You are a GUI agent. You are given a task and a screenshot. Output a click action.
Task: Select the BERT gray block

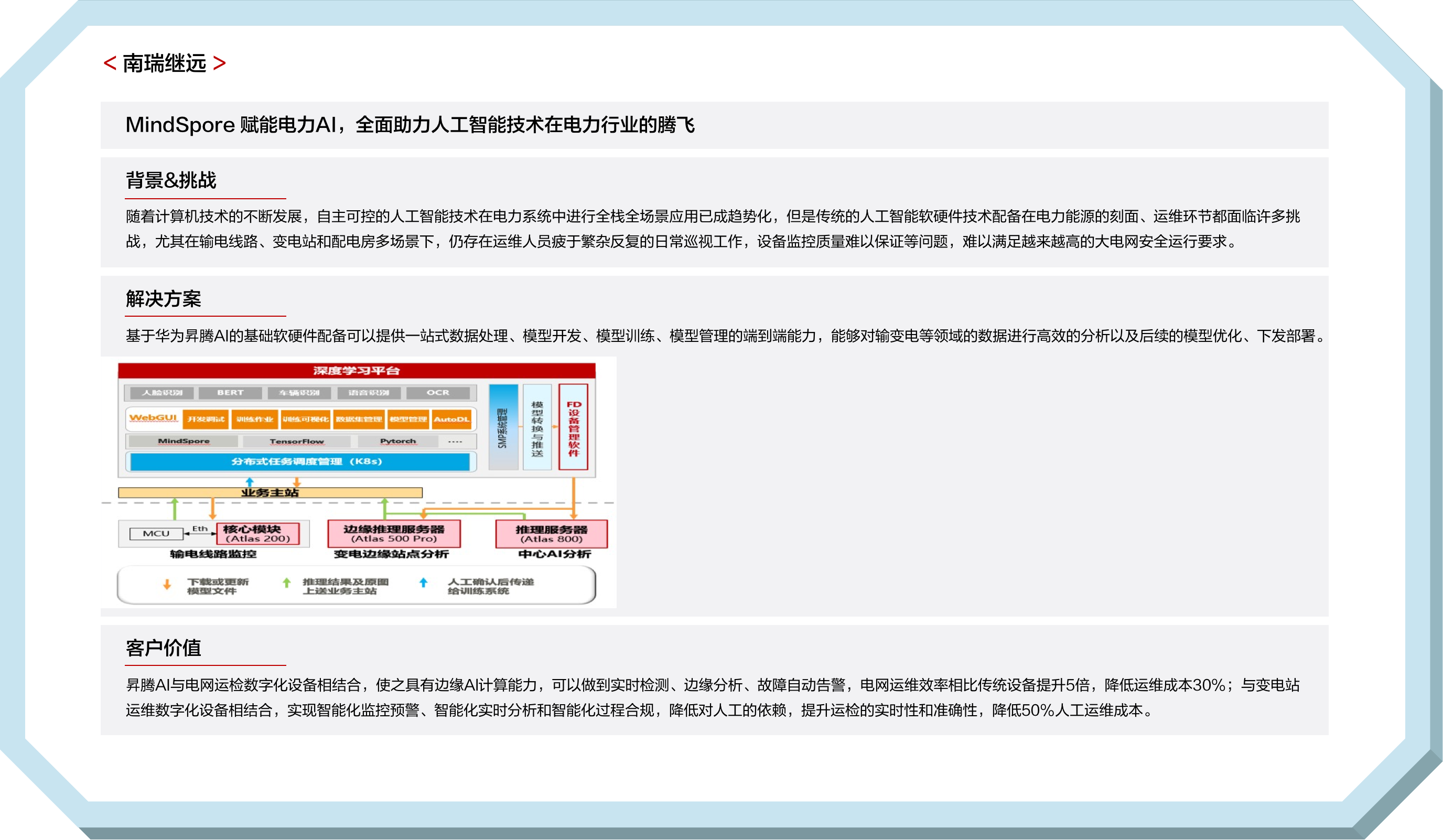(x=230, y=393)
